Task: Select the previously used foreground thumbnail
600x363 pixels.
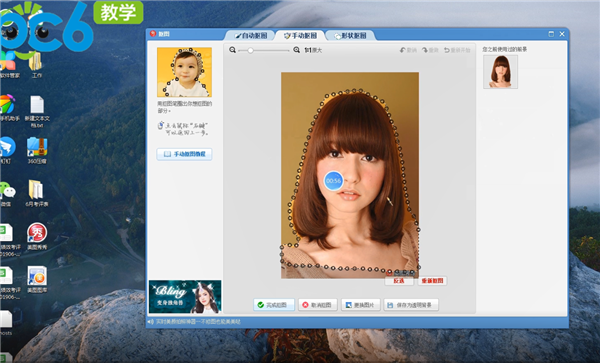Action: tap(501, 72)
